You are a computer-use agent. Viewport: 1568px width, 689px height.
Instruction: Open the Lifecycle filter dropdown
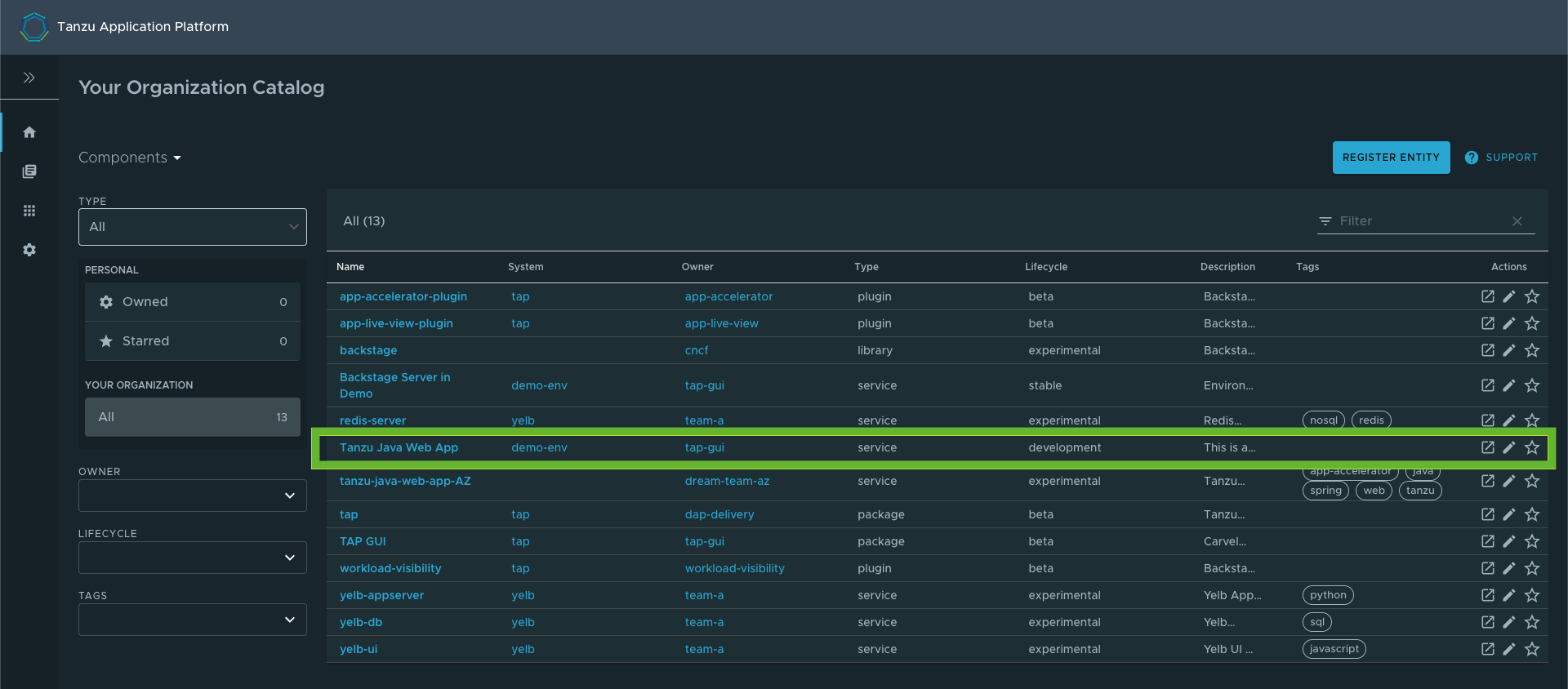[193, 558]
